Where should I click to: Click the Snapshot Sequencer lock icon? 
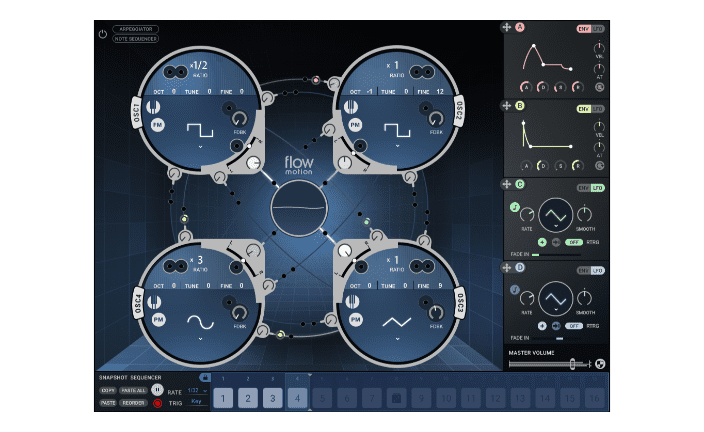coord(204,378)
